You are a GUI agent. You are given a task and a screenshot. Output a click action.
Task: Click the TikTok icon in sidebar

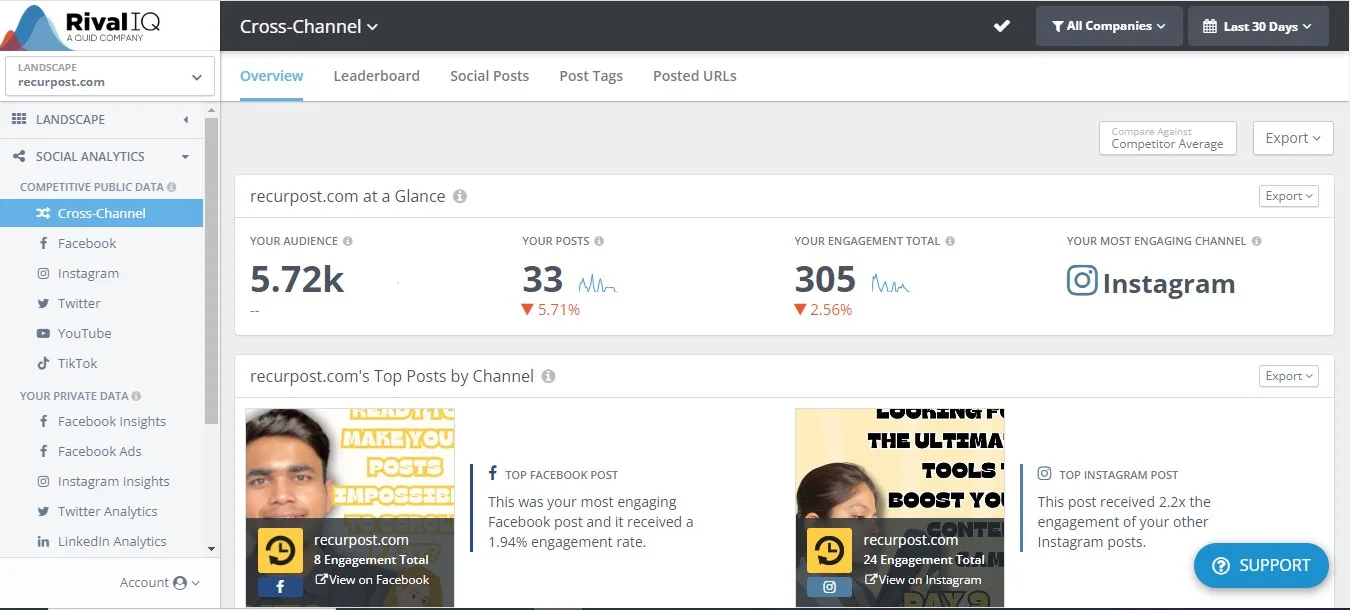pyautogui.click(x=43, y=363)
